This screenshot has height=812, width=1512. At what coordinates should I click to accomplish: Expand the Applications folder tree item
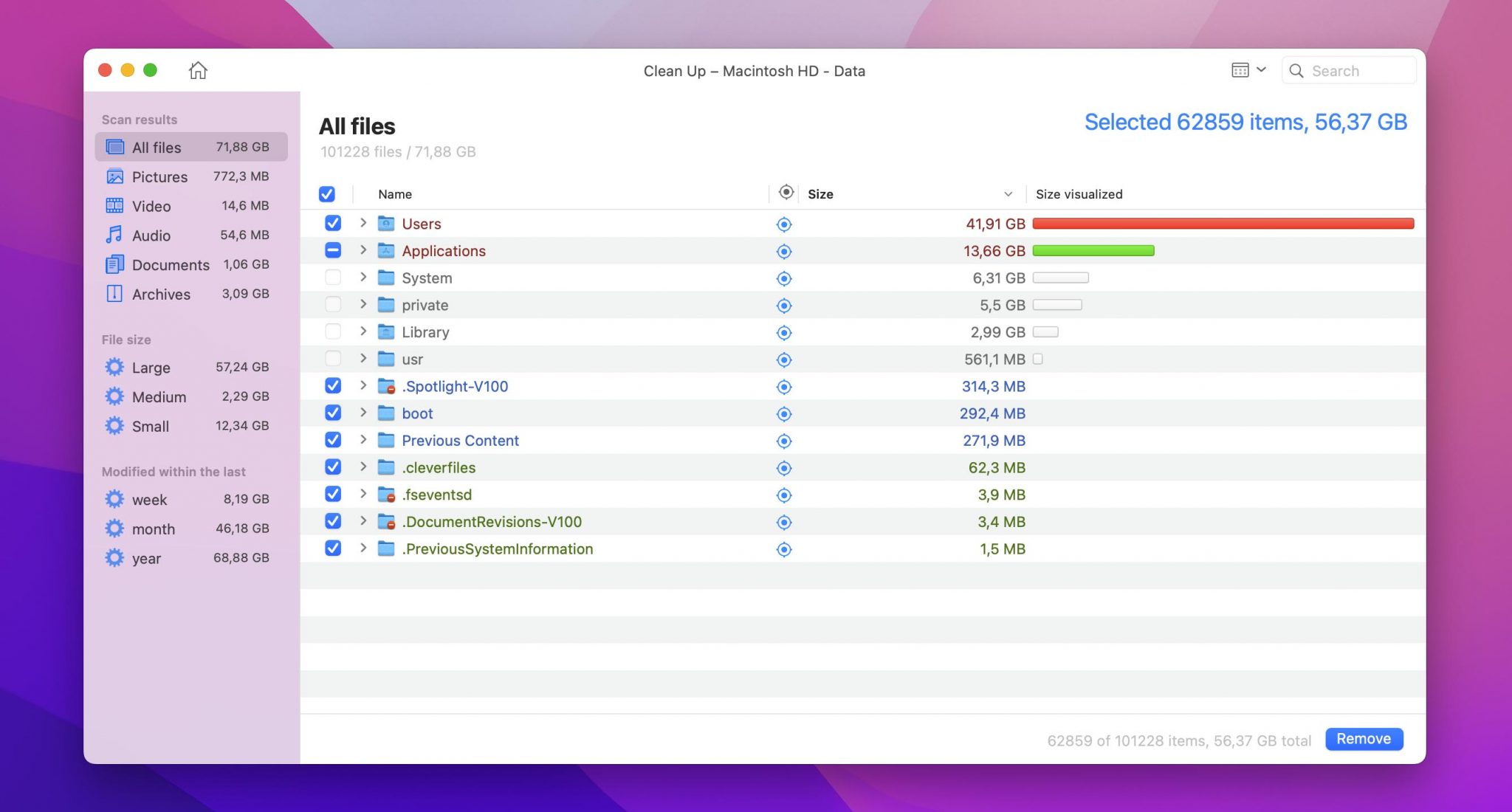coord(362,251)
